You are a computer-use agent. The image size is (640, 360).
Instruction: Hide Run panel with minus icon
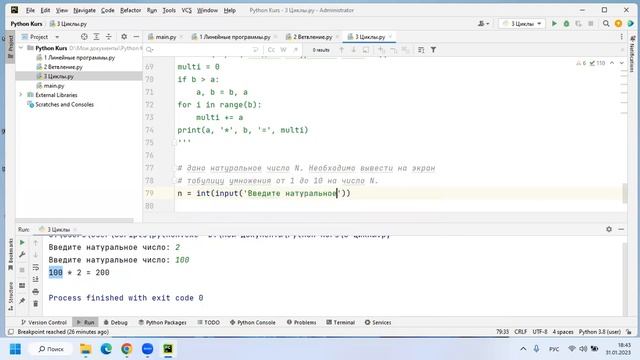pos(621,229)
